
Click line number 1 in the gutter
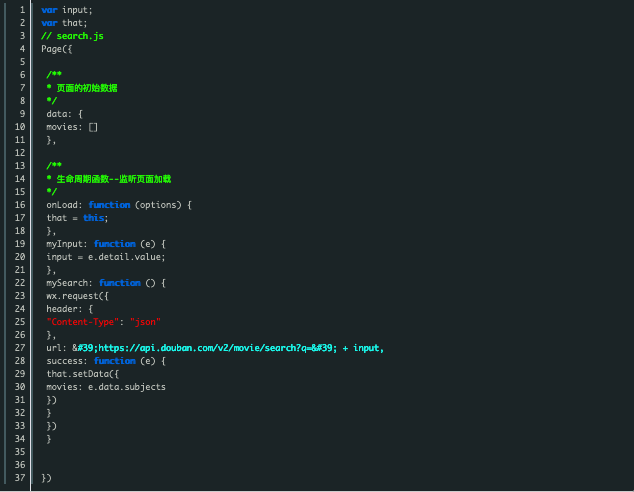tap(22, 10)
